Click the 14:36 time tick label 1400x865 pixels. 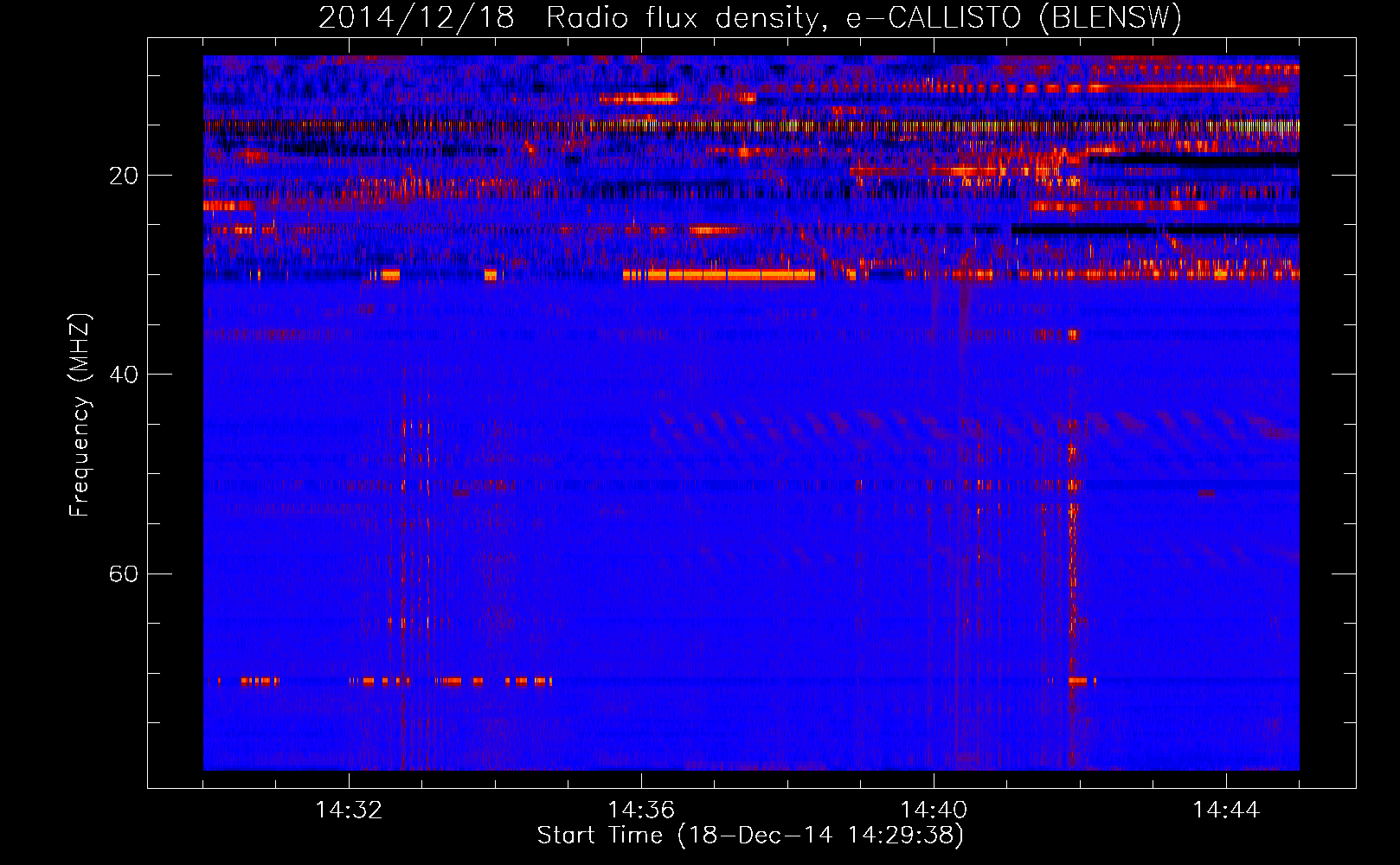(x=641, y=811)
